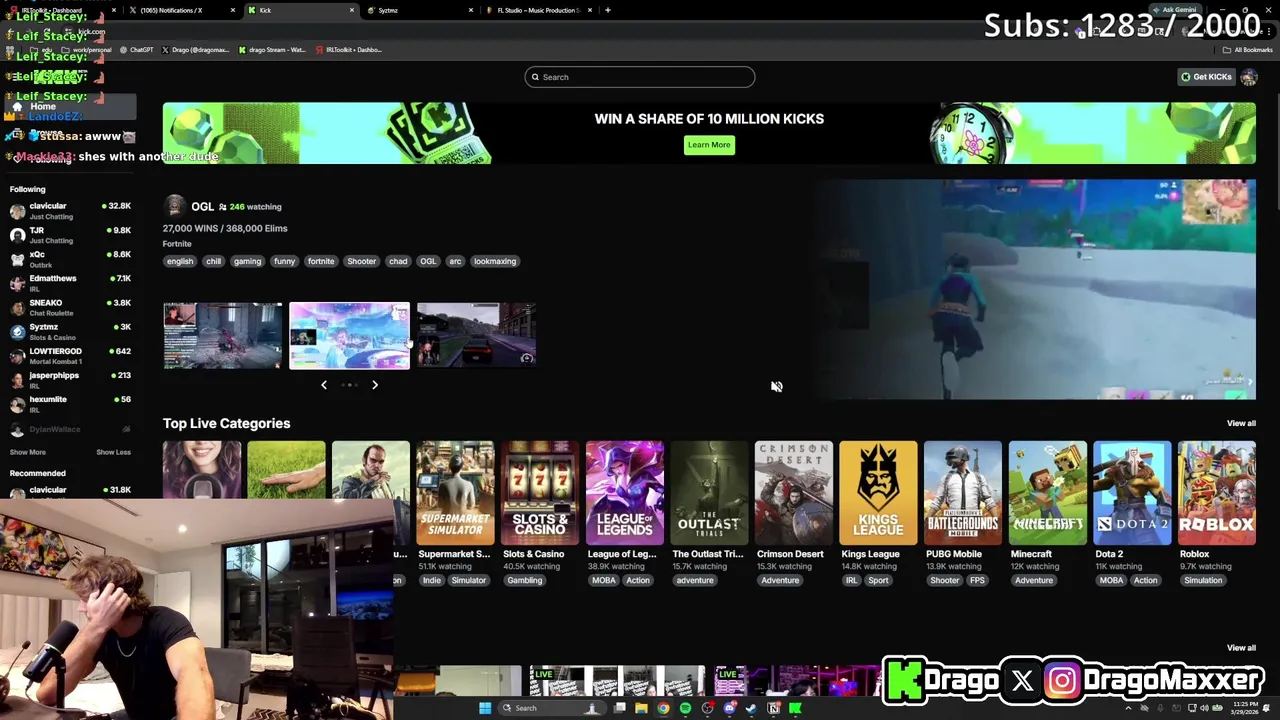Screen dimensions: 1280x720
Task: Unmute the featured stream video
Action: (x=776, y=387)
